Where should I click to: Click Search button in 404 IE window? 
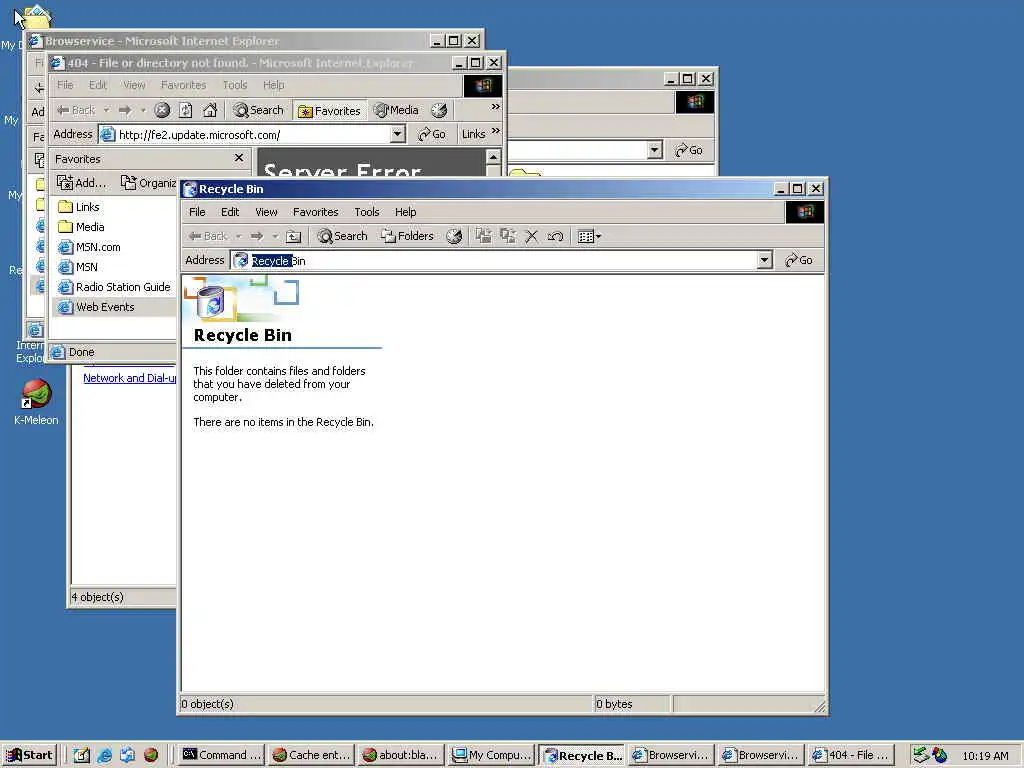pyautogui.click(x=259, y=110)
